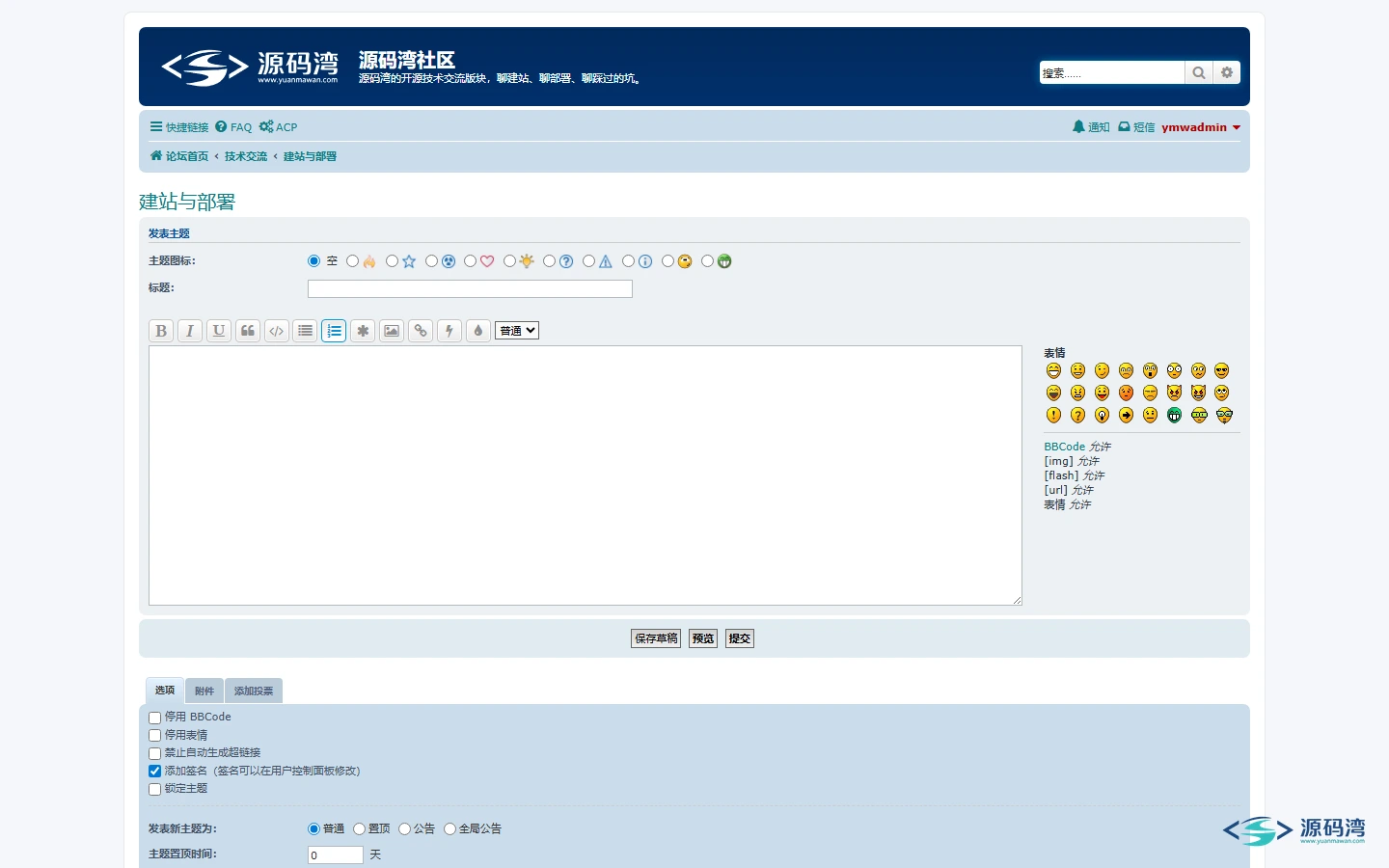Set topic type to 全局公告
Image resolution: width=1389 pixels, height=868 pixels.
(450, 829)
